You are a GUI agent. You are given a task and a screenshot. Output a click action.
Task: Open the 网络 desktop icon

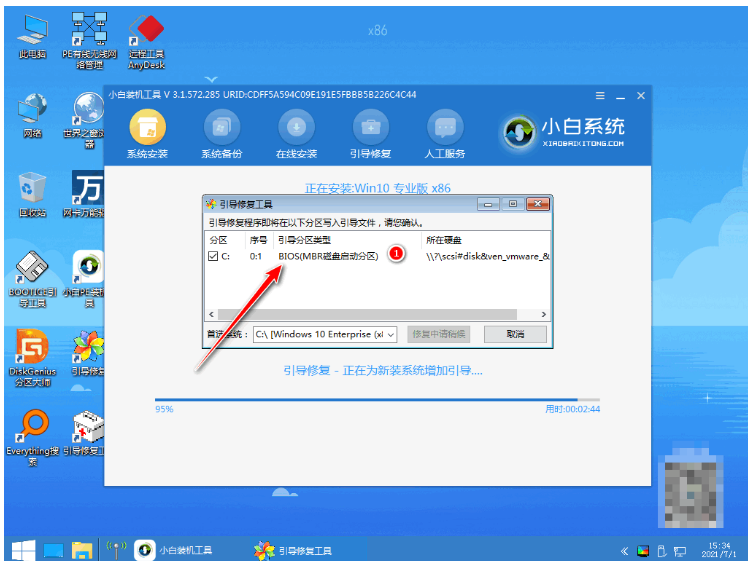(32, 116)
